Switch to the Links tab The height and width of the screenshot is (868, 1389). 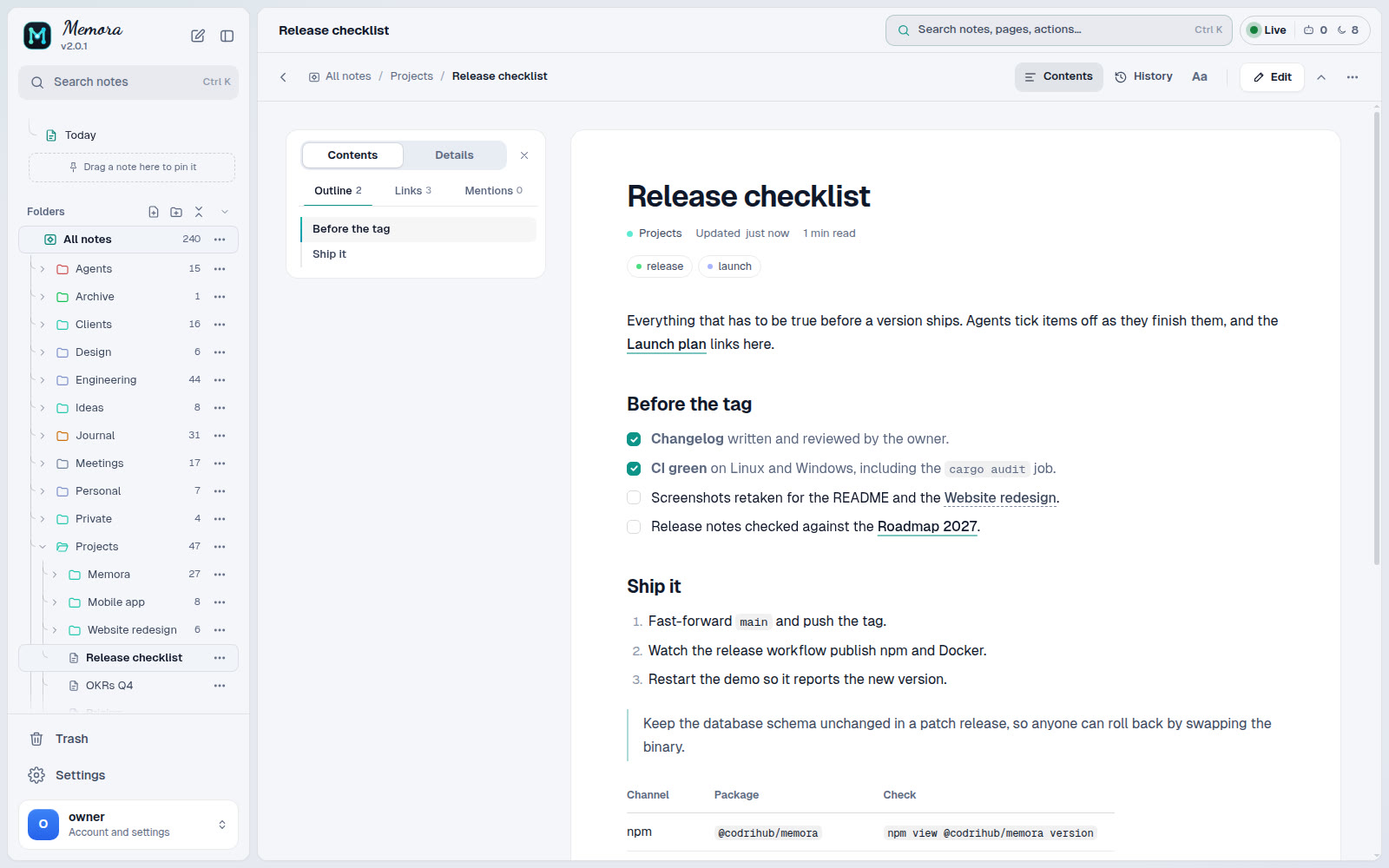(412, 191)
